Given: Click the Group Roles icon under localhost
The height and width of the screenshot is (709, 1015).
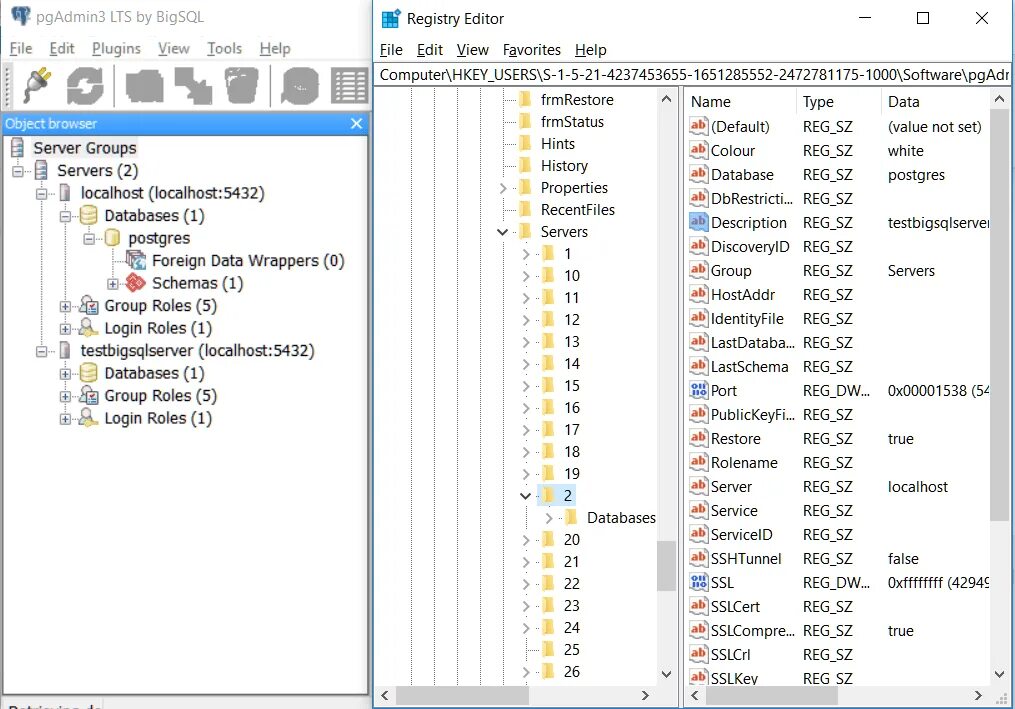Looking at the screenshot, I should tap(89, 305).
